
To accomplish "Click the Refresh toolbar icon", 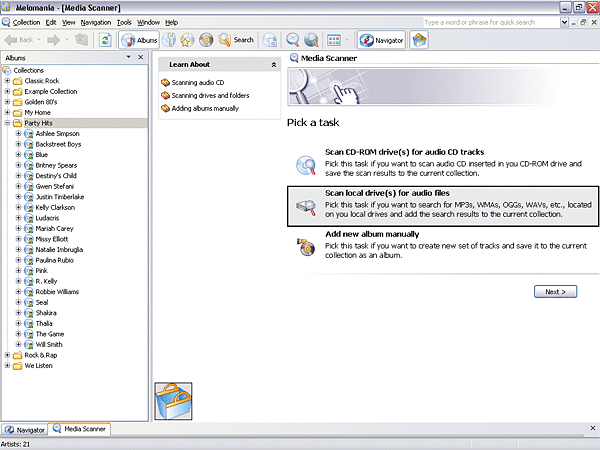I will pyautogui.click(x=105, y=40).
